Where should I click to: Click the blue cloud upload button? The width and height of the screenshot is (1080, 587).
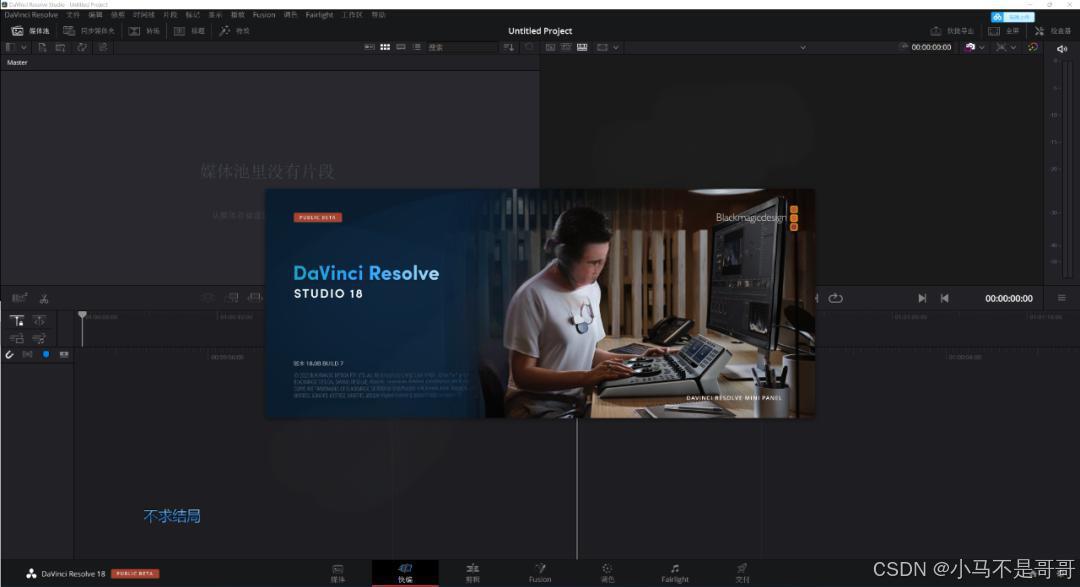coord(1012,17)
